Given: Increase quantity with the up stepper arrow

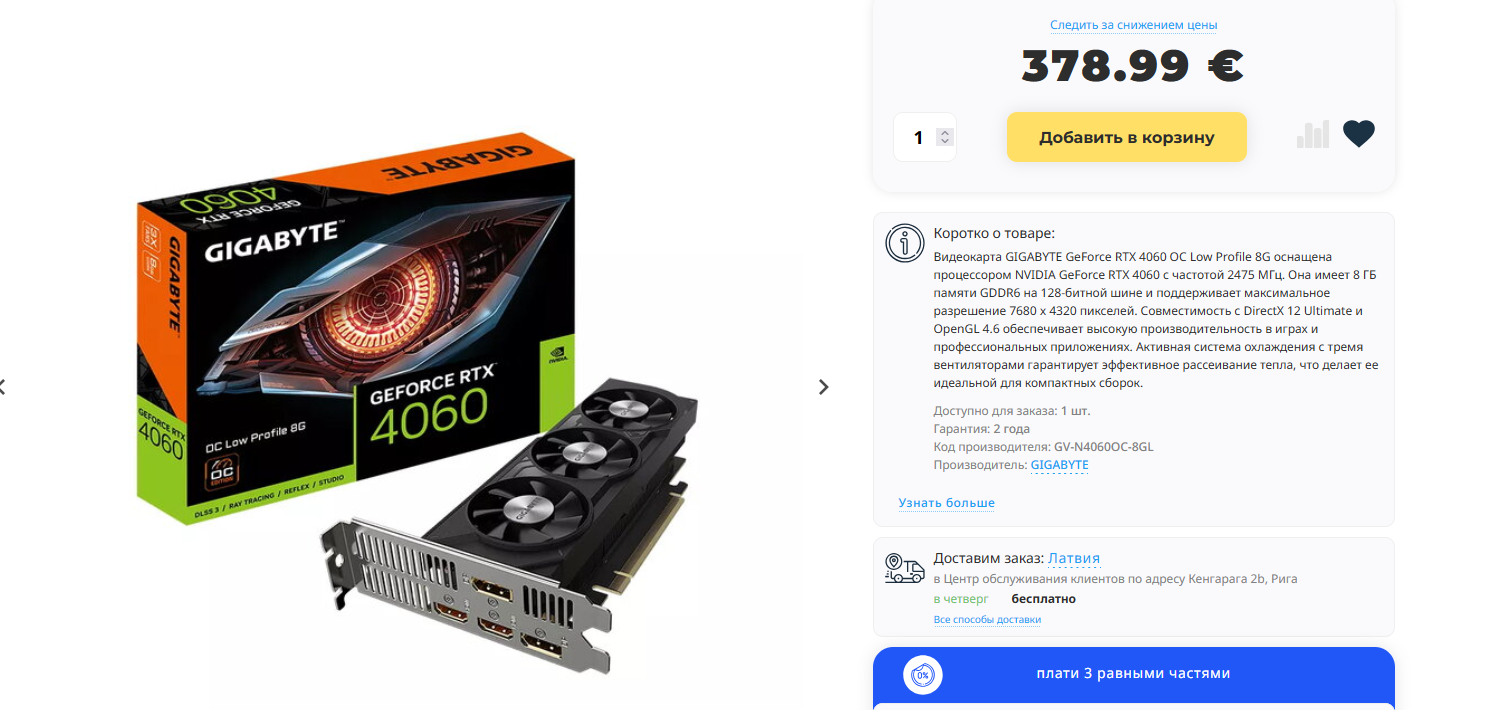Looking at the screenshot, I should tap(945, 132).
